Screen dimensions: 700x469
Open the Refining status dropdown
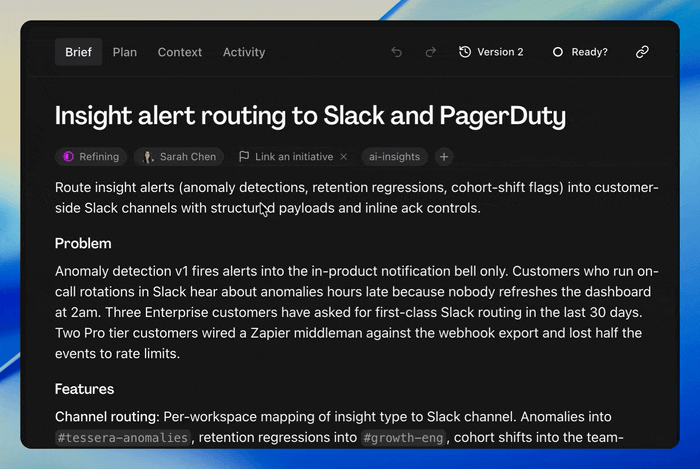(91, 157)
